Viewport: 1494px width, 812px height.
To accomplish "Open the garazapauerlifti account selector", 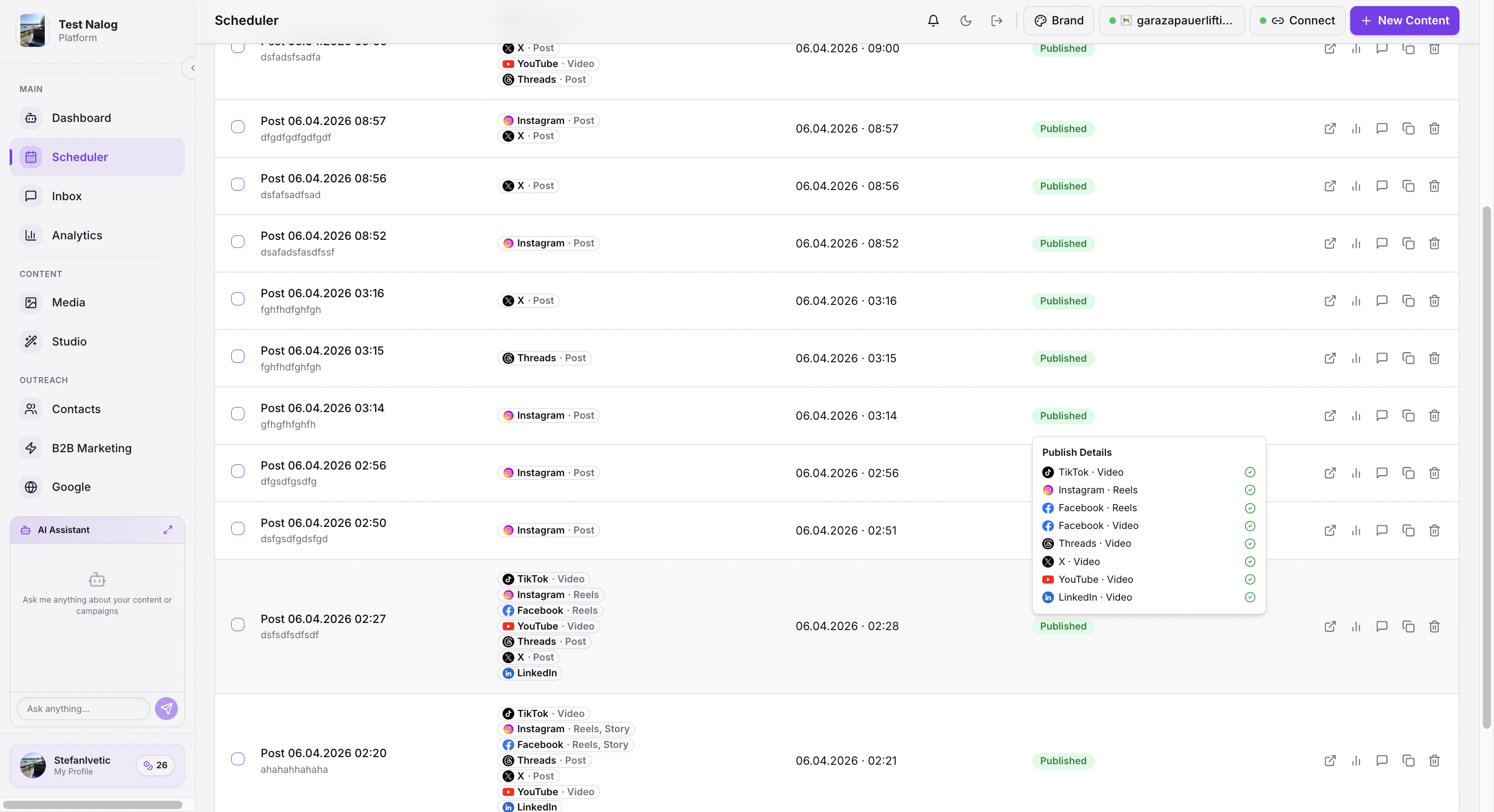I will (1171, 20).
